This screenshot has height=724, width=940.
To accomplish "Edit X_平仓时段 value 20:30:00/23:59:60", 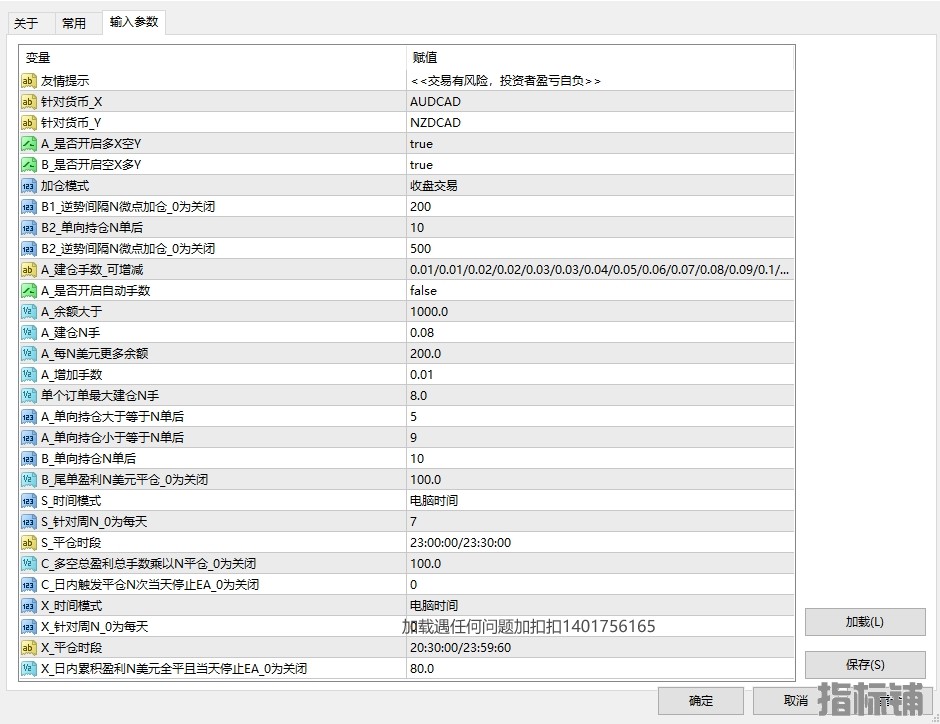I will point(600,647).
